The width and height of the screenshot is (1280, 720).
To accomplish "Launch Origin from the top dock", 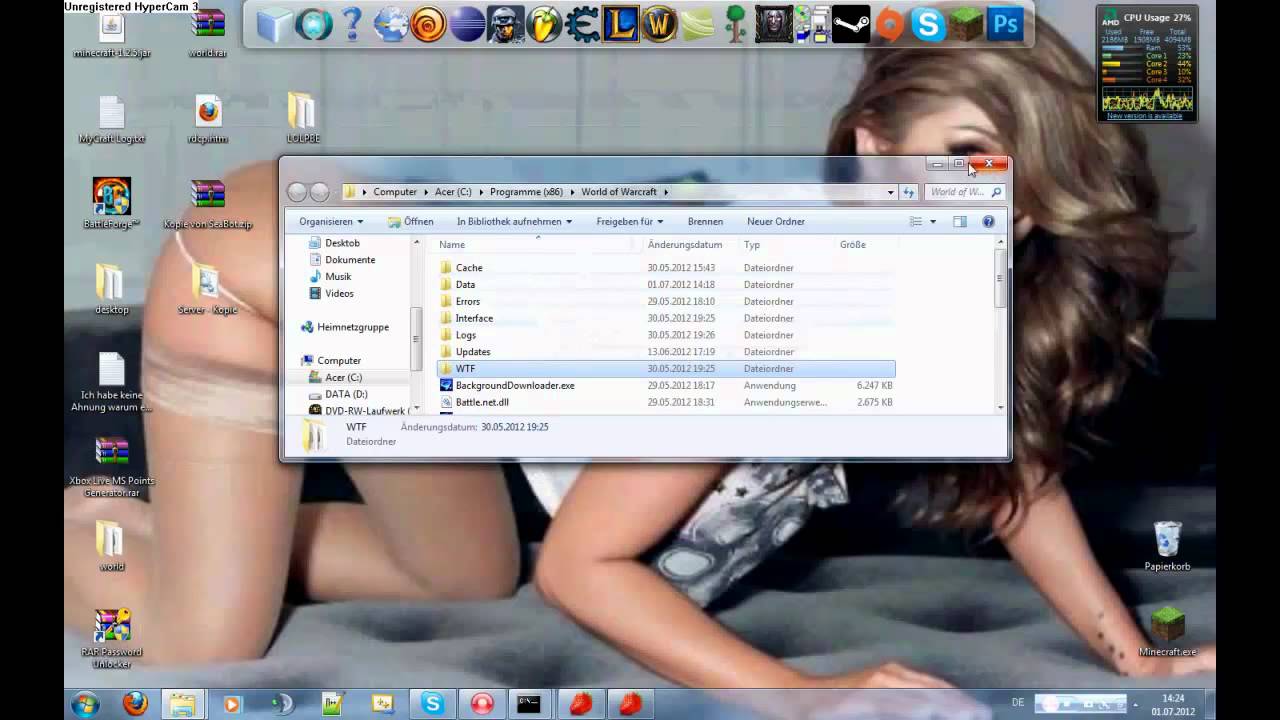I will [889, 24].
